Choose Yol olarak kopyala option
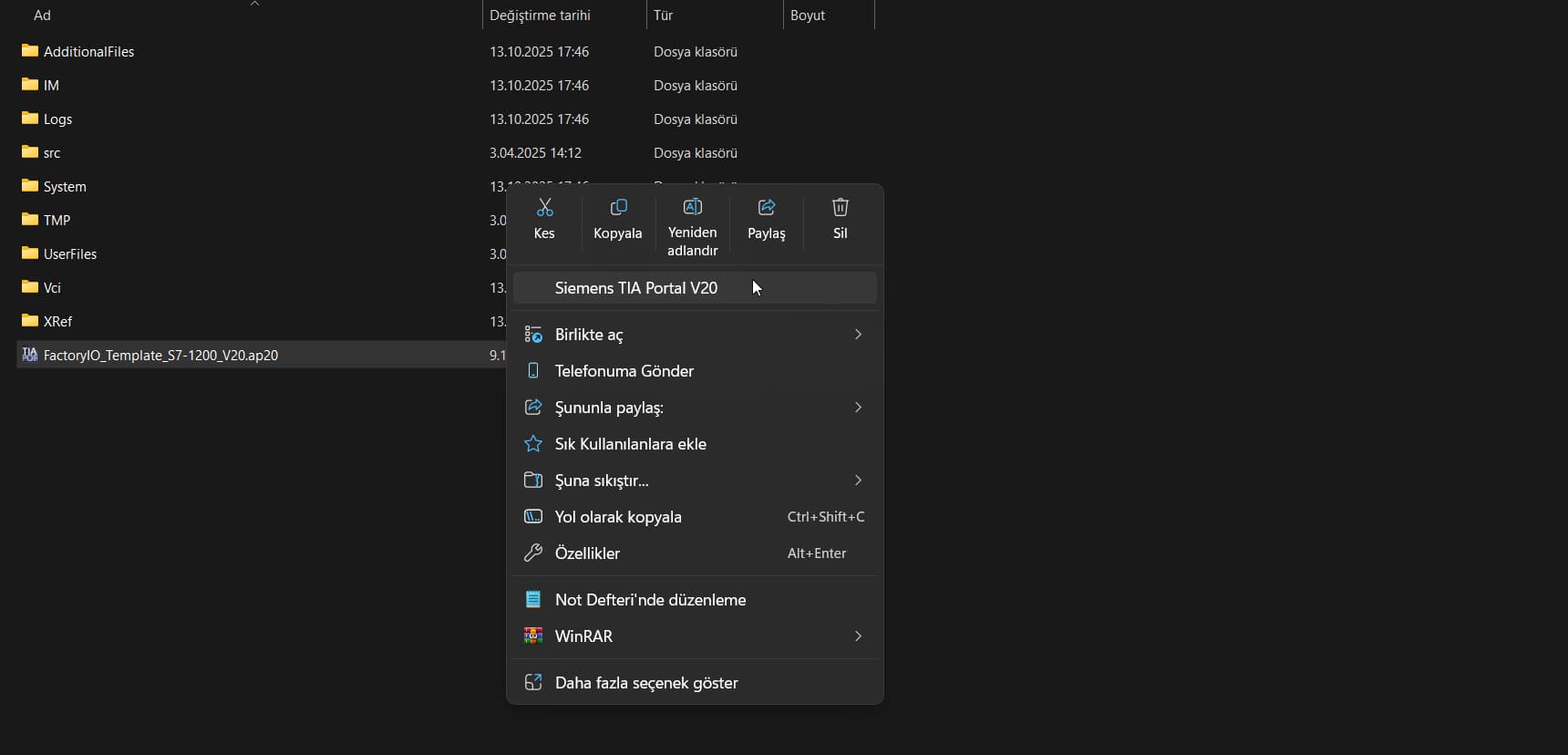Viewport: 1568px width, 755px height. coord(618,517)
